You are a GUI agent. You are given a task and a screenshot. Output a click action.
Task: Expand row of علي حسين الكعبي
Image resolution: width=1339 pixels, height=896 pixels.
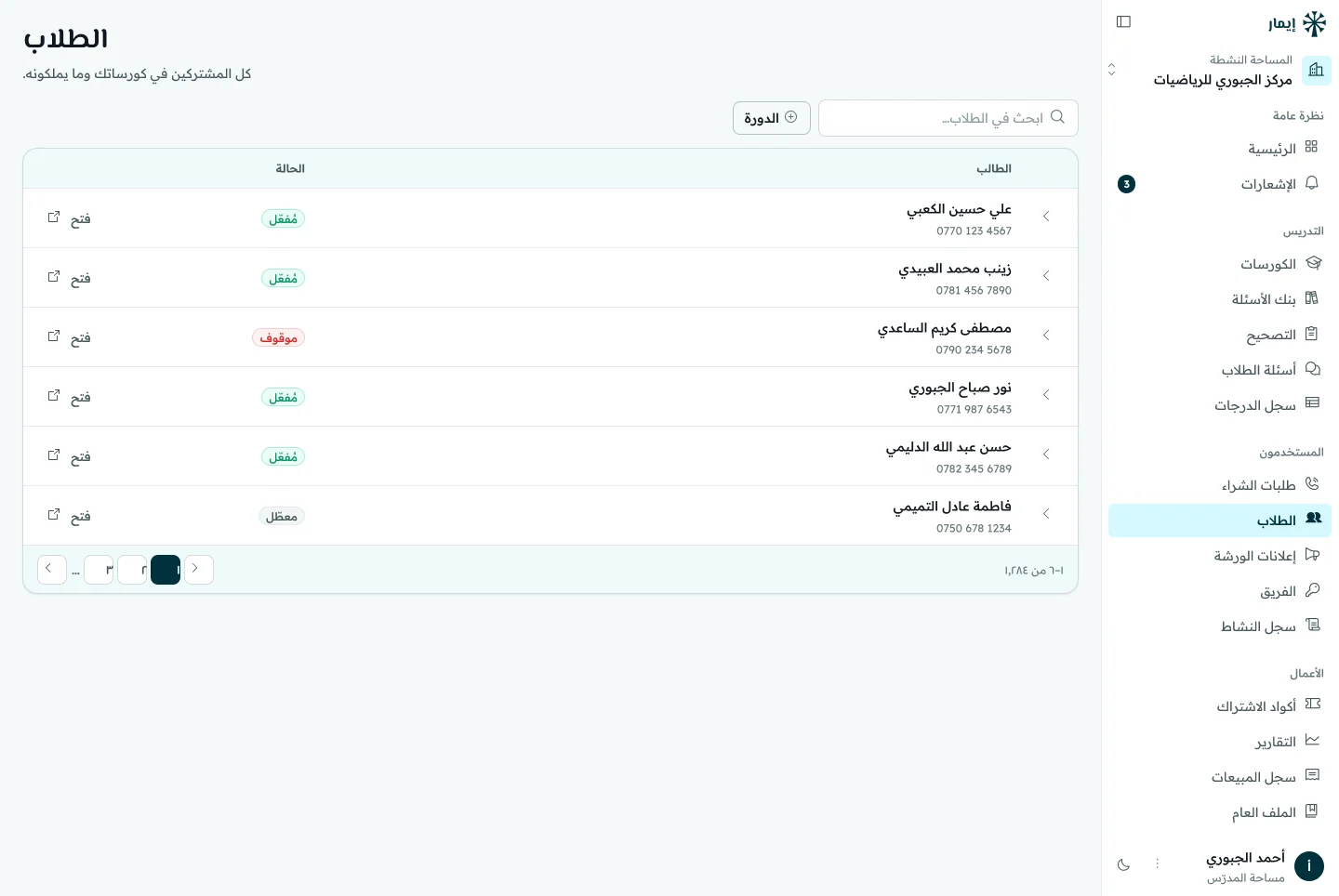[1046, 217]
